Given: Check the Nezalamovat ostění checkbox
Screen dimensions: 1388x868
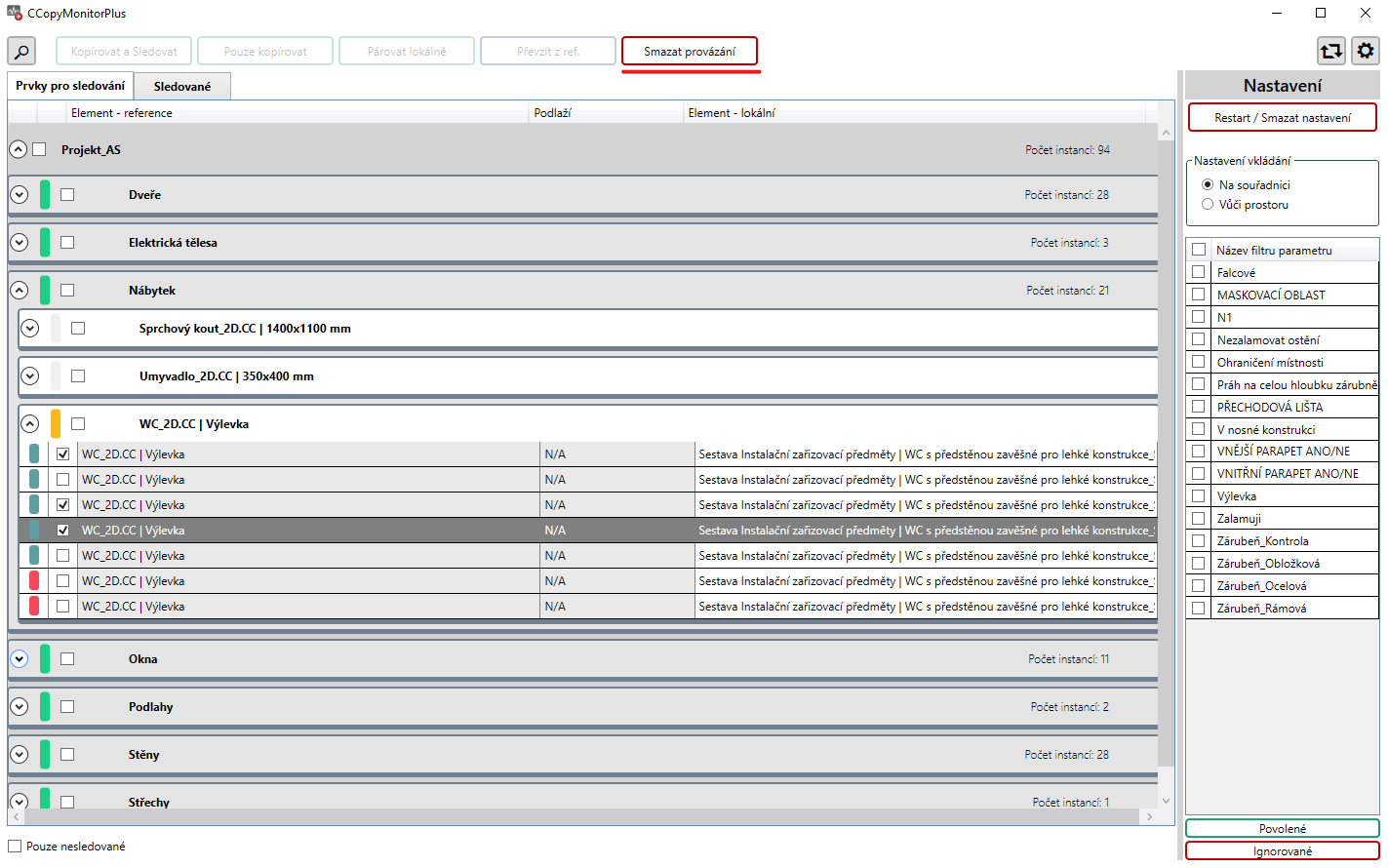Looking at the screenshot, I should (1199, 339).
